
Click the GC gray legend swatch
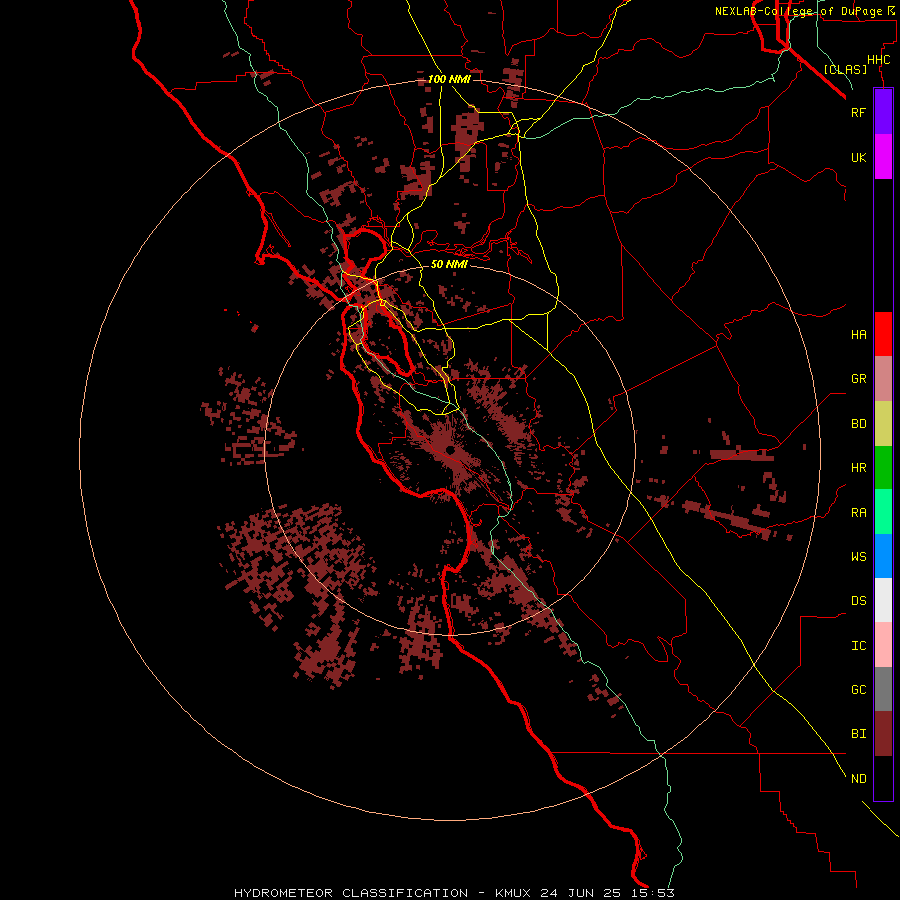pos(883,689)
